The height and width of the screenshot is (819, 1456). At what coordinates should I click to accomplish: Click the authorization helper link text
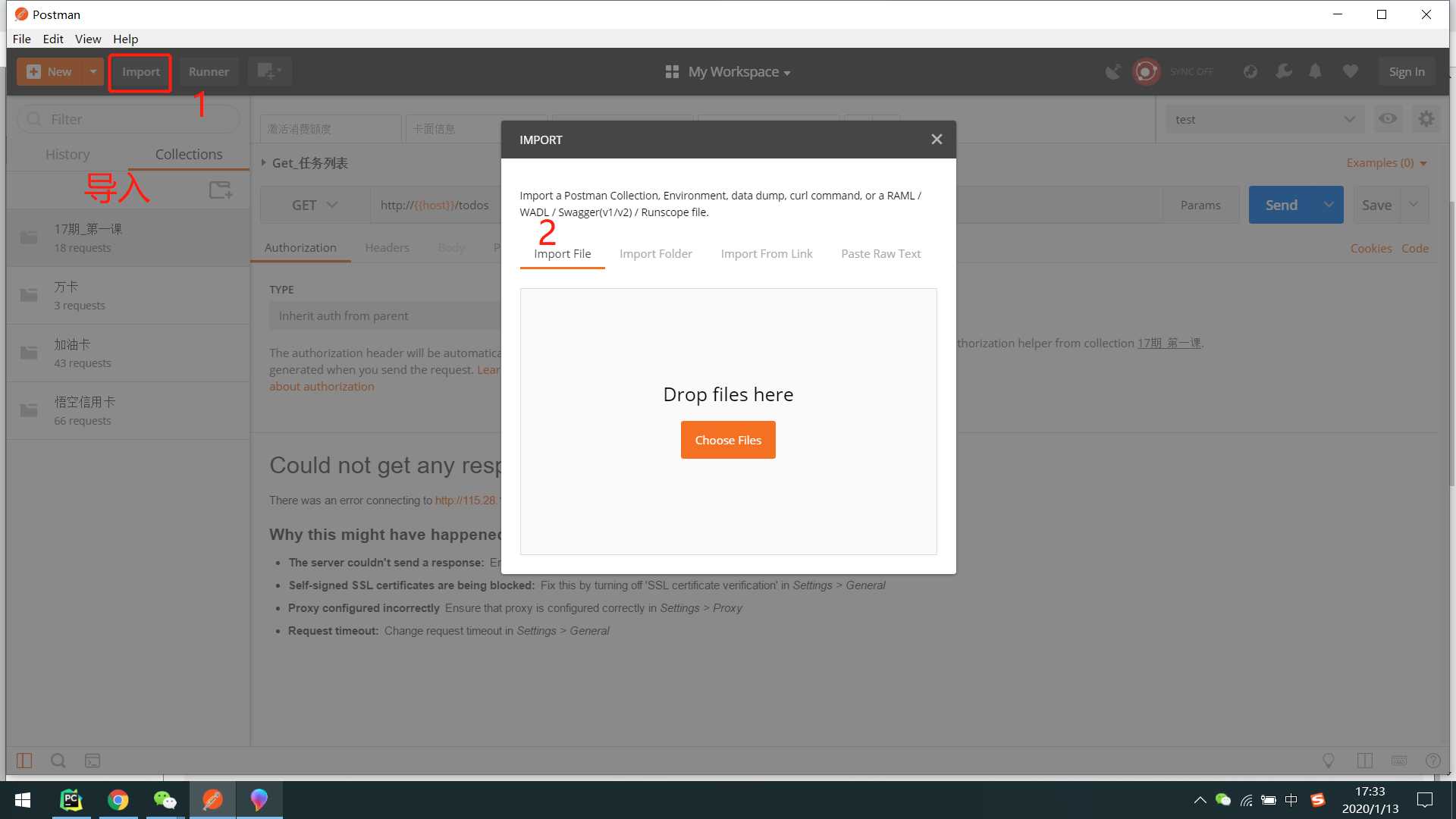[1169, 342]
